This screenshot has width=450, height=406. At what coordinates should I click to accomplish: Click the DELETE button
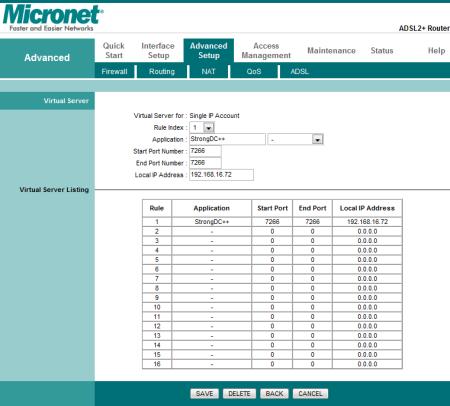pyautogui.click(x=239, y=394)
